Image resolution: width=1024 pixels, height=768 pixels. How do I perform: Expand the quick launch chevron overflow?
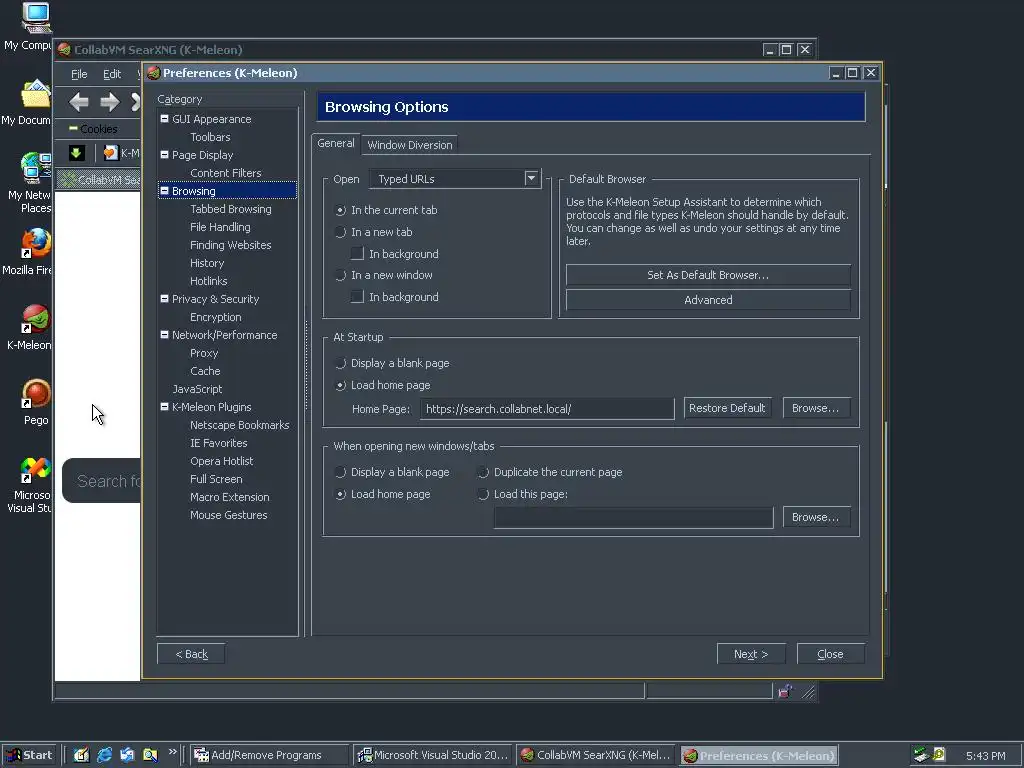[172, 752]
